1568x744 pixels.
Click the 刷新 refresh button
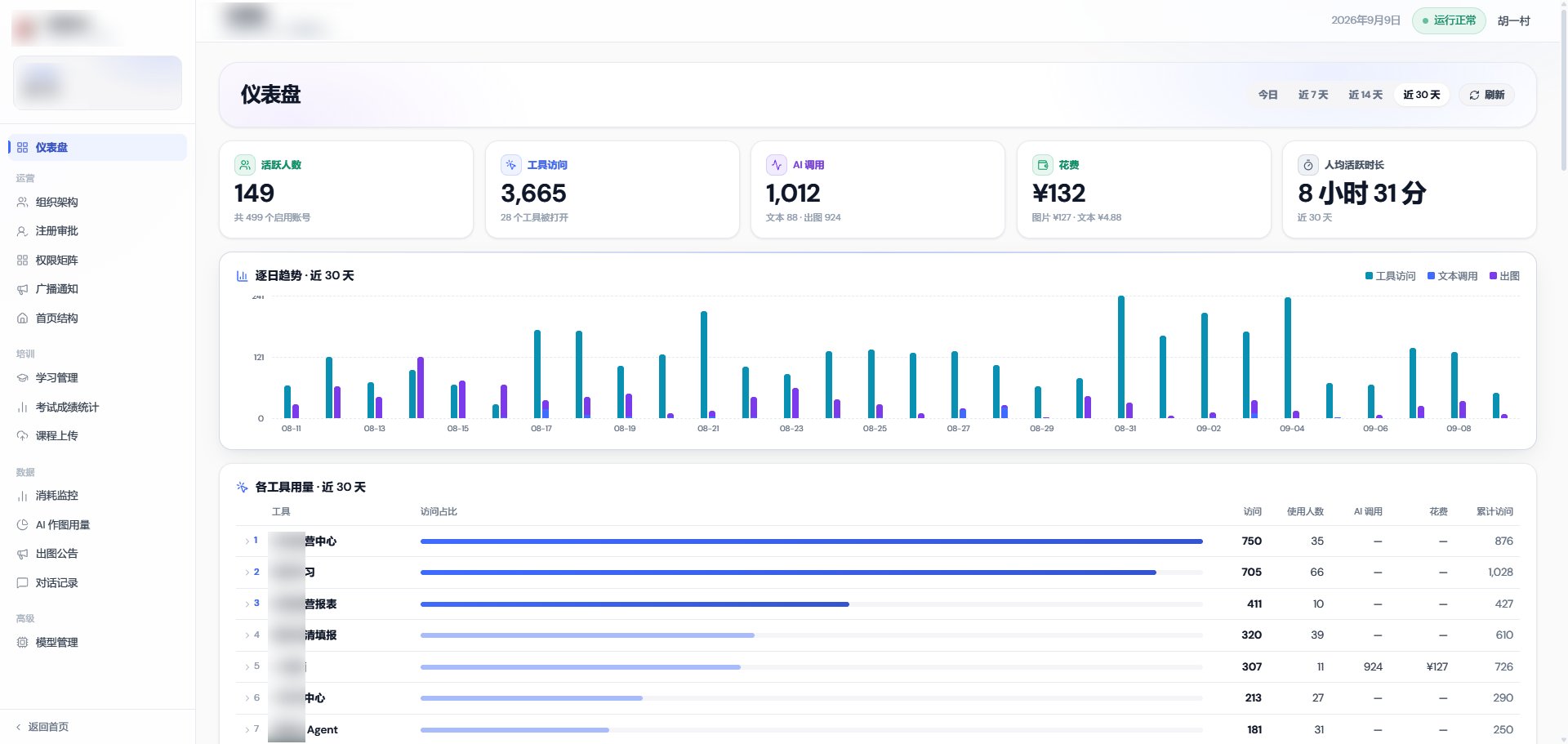point(1486,95)
